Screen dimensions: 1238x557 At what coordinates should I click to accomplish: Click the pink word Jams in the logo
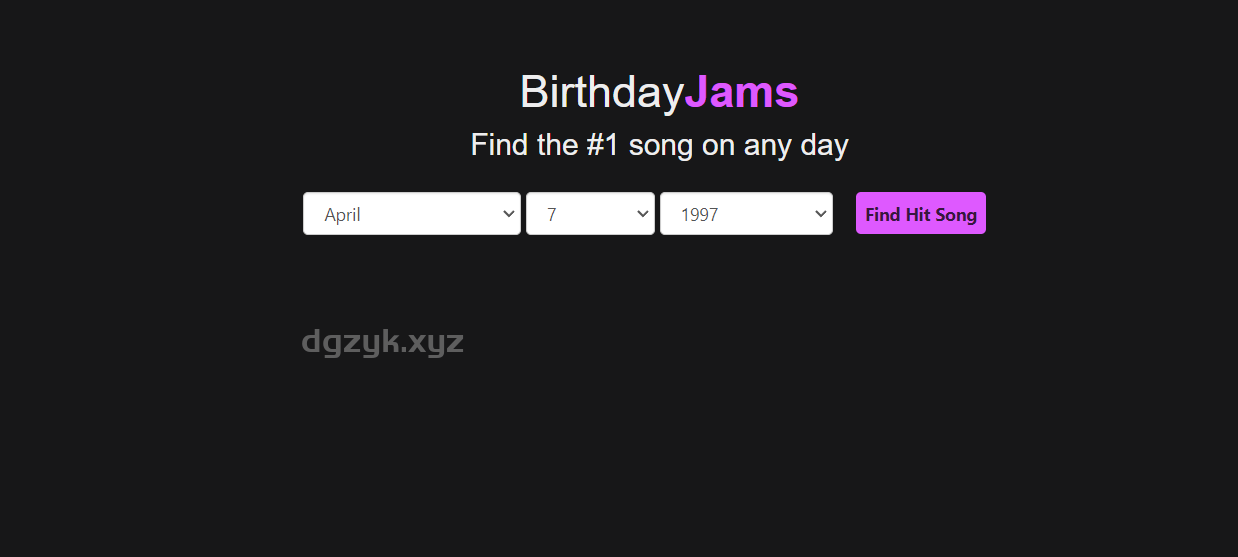741,92
